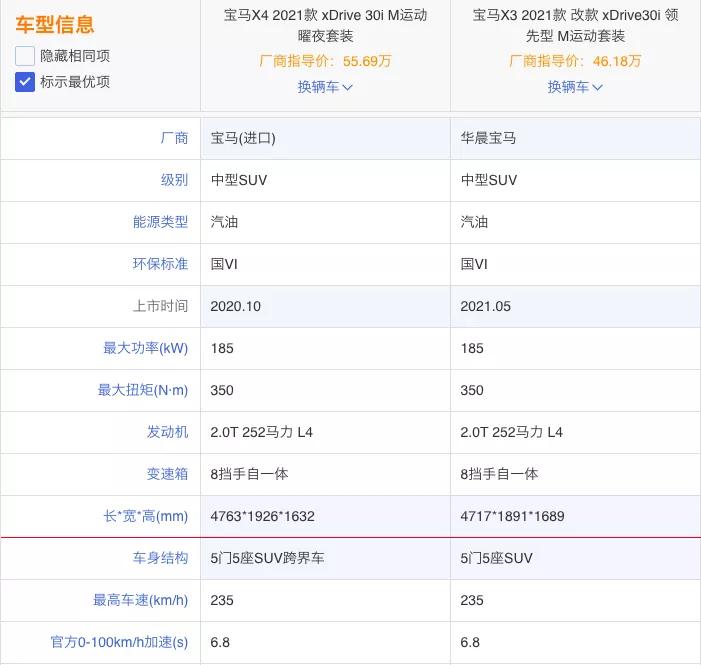The image size is (701, 665).
Task: Check the 隐藏相同项 checkbox
Action: (25, 56)
